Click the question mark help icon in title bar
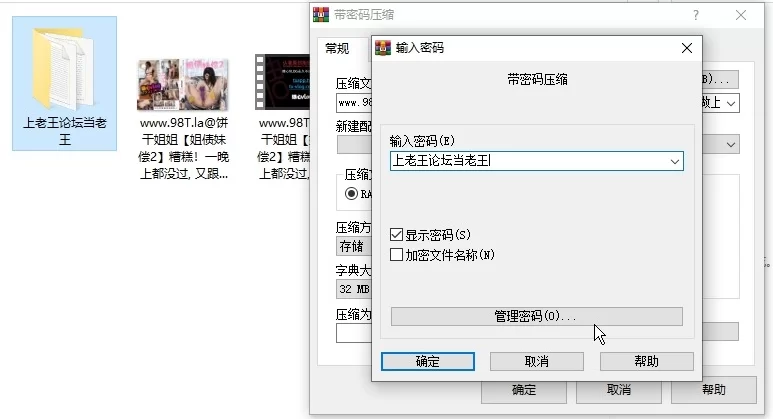Screen dimensions: 773x419 [696, 15]
